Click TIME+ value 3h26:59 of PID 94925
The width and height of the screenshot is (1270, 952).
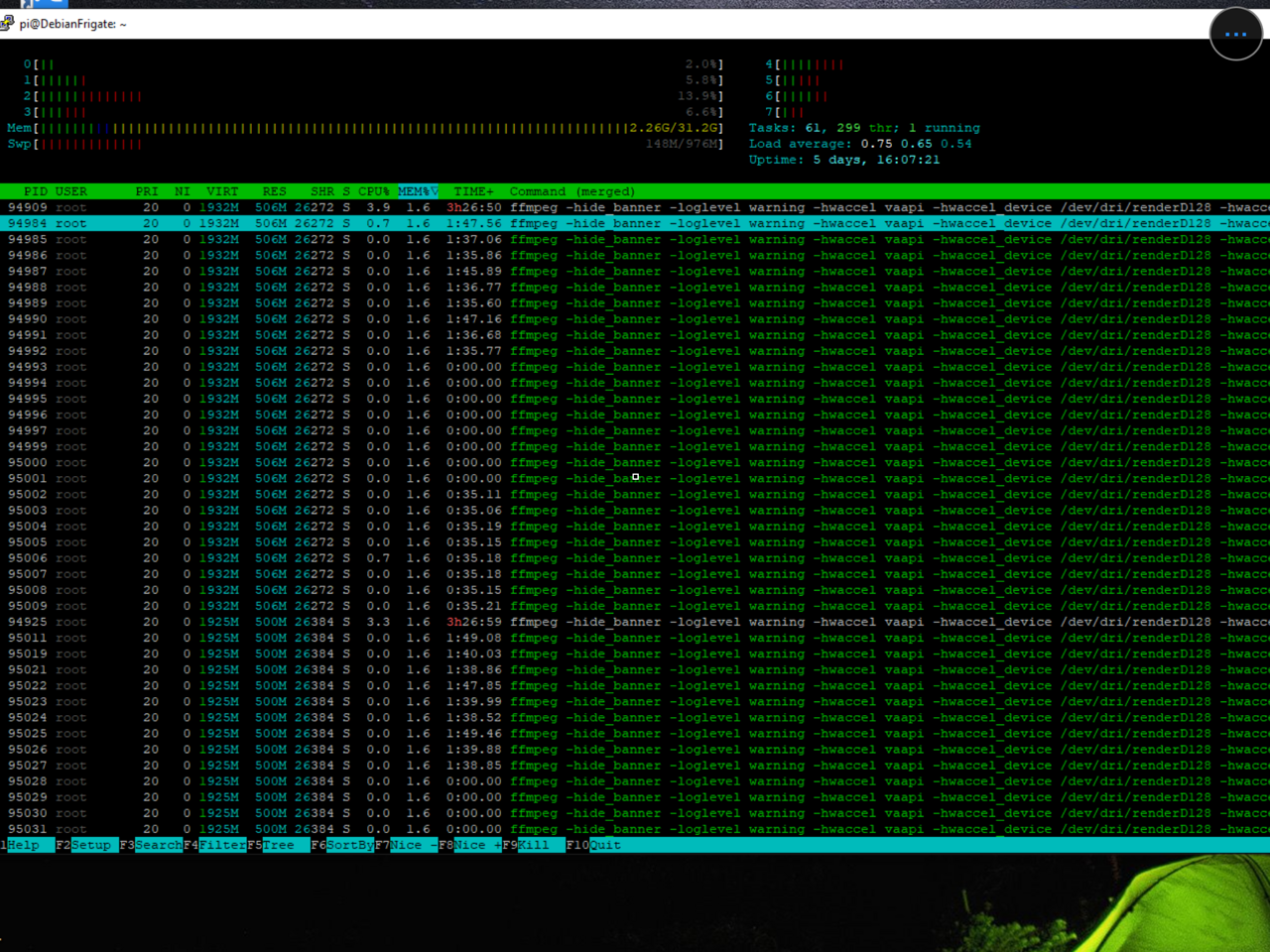(473, 622)
